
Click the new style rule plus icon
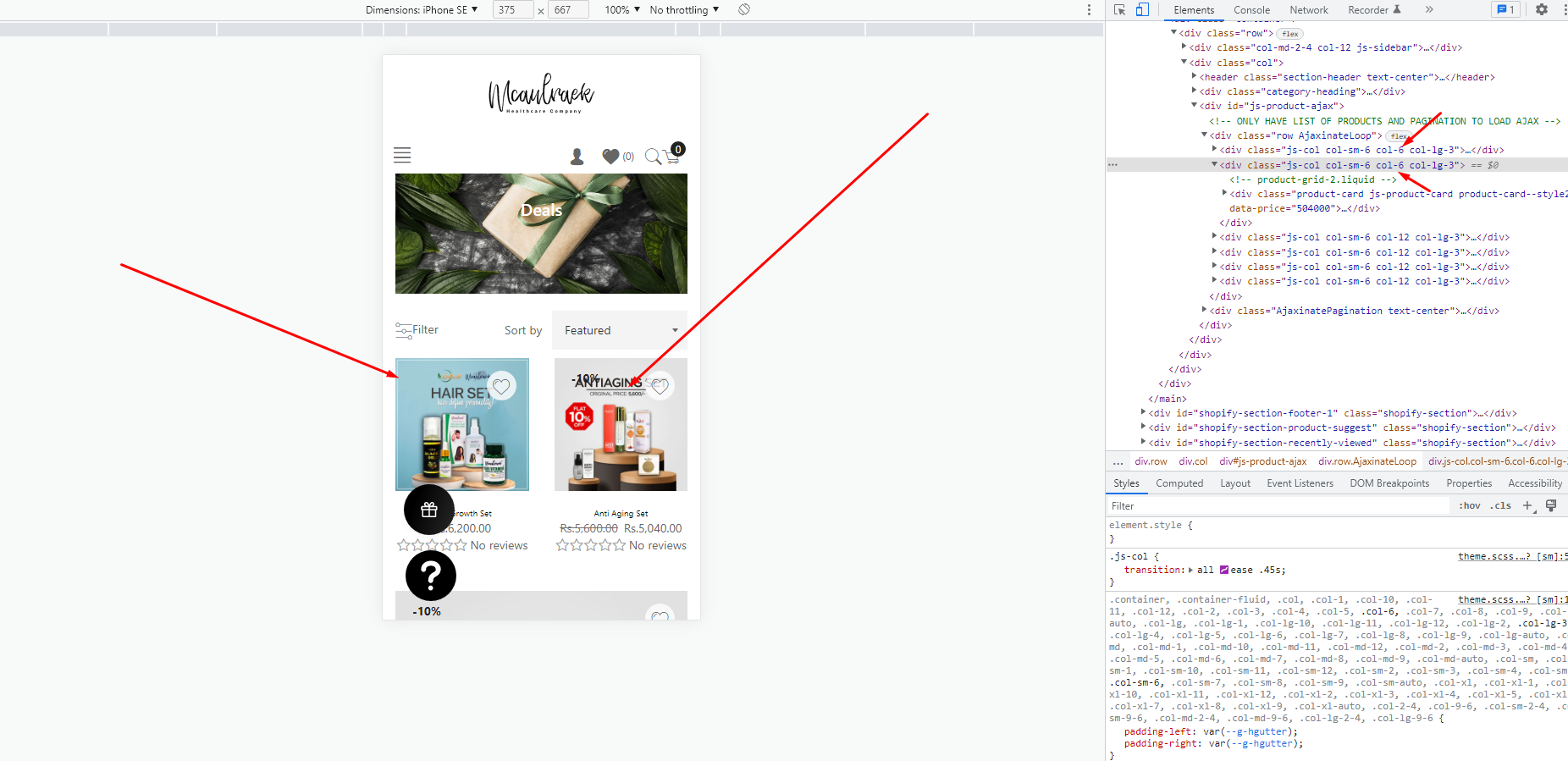coord(1527,505)
